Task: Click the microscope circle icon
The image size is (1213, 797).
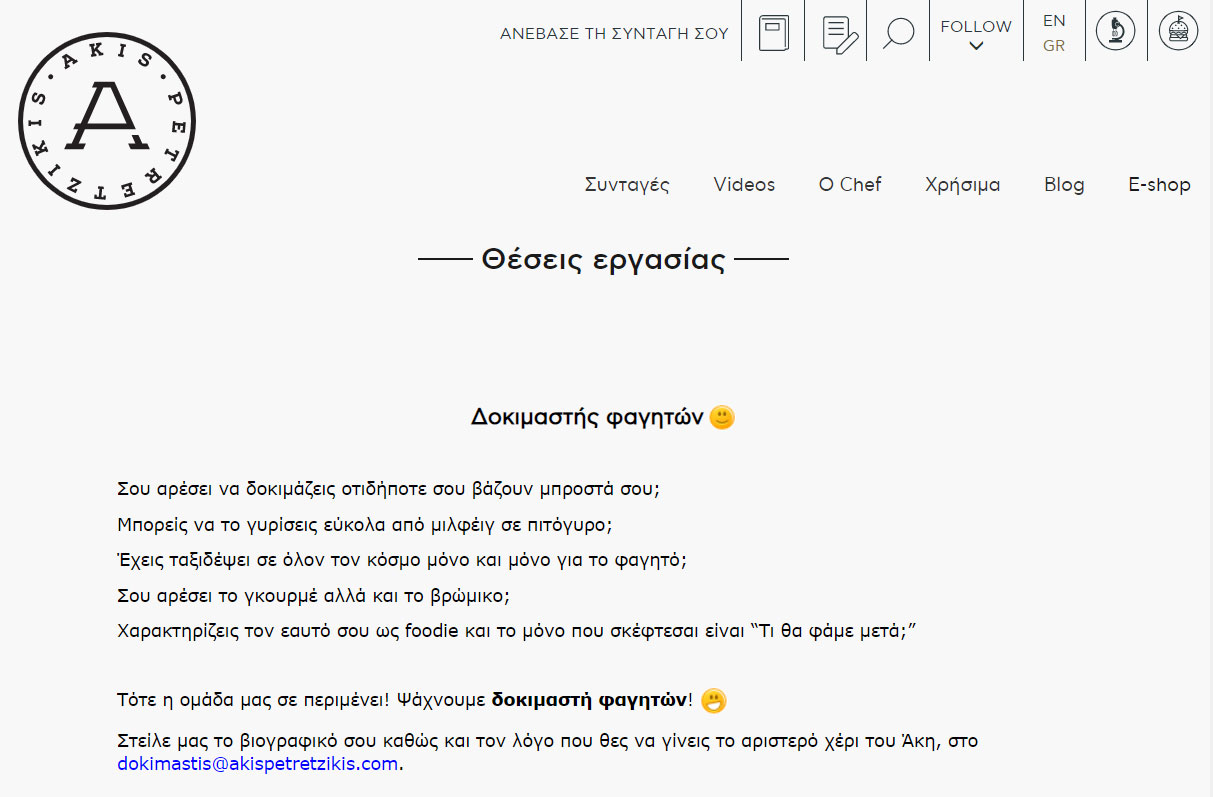Action: point(1115,31)
